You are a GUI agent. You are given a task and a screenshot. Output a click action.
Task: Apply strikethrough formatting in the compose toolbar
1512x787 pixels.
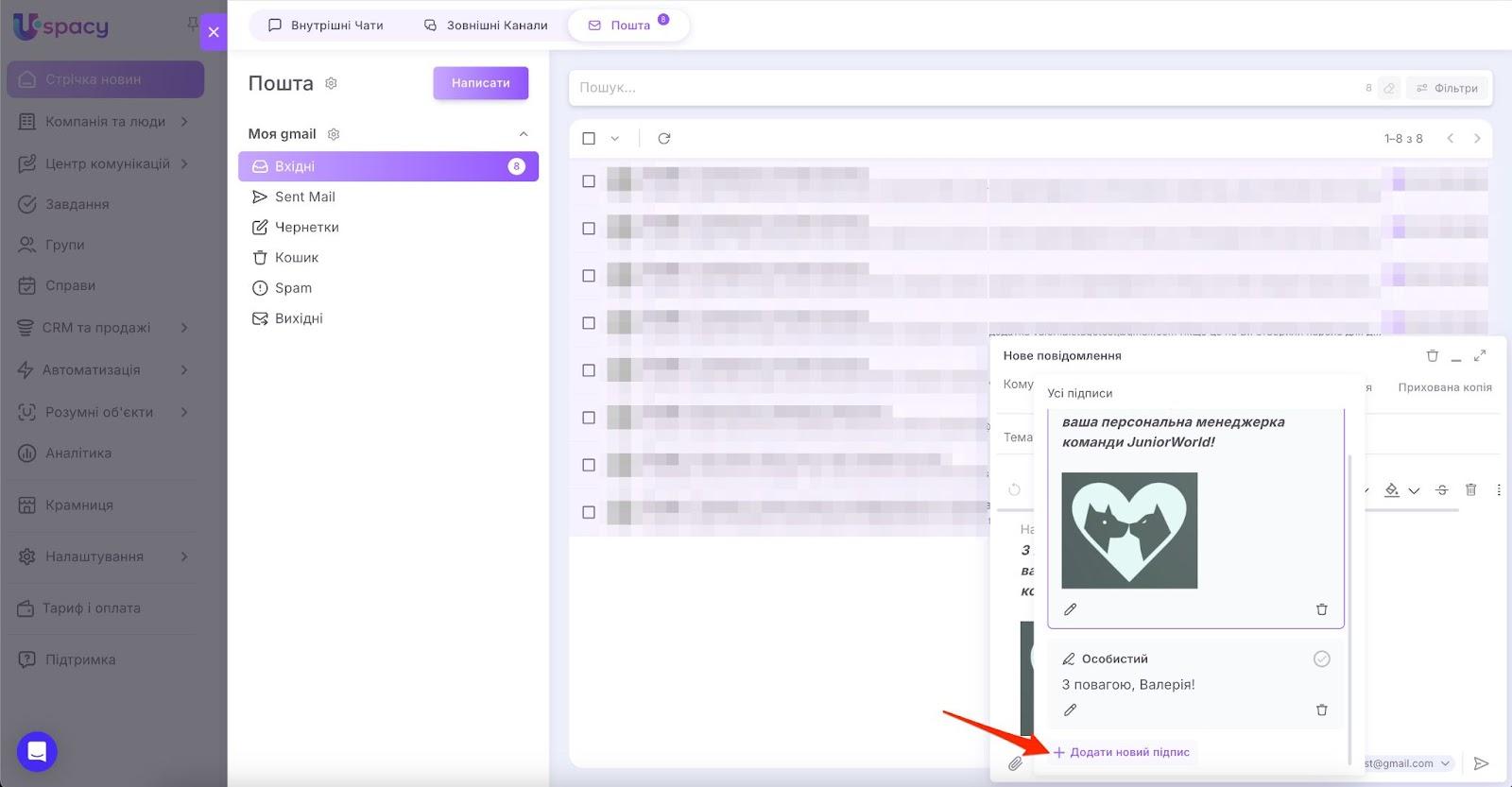tap(1441, 489)
